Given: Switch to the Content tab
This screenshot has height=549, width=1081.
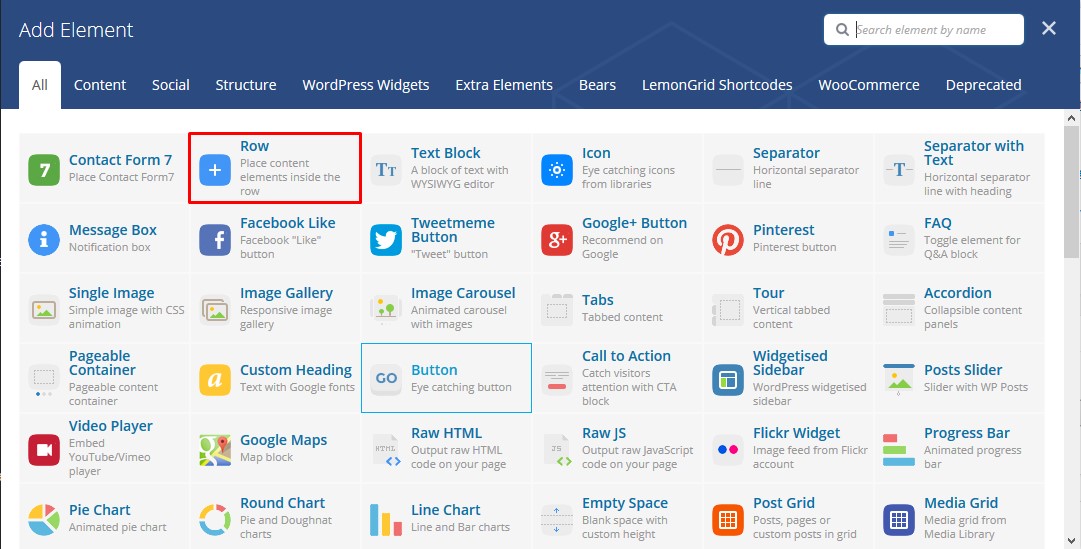Looking at the screenshot, I should (x=100, y=85).
